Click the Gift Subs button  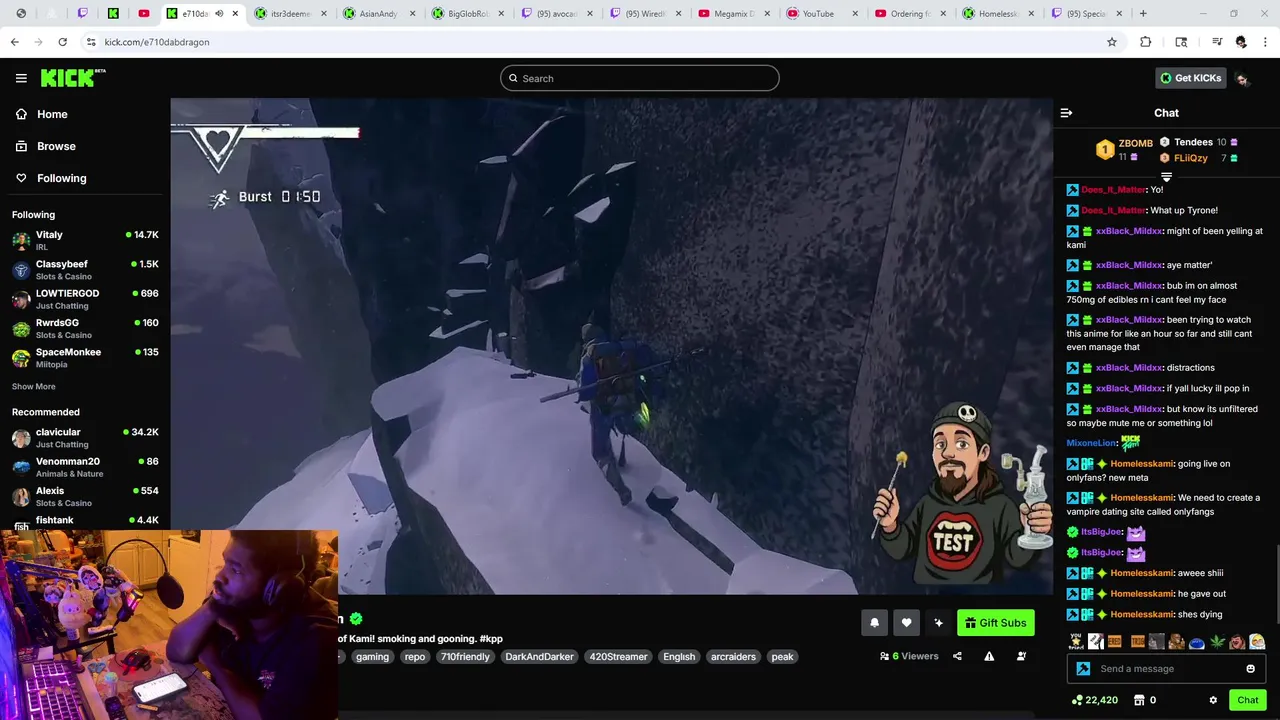[x=996, y=623]
